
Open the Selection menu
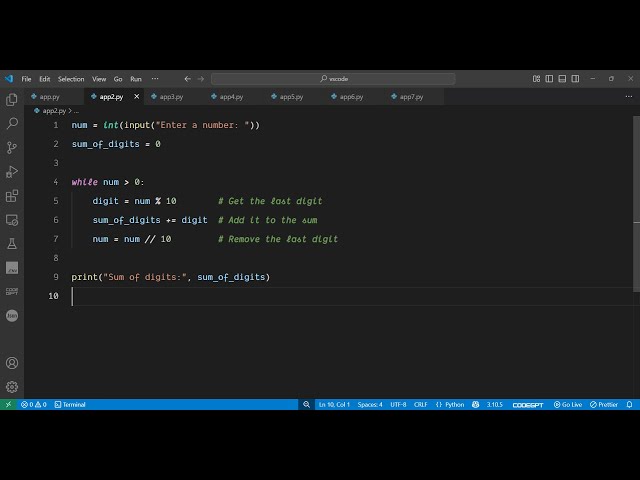pos(71,79)
